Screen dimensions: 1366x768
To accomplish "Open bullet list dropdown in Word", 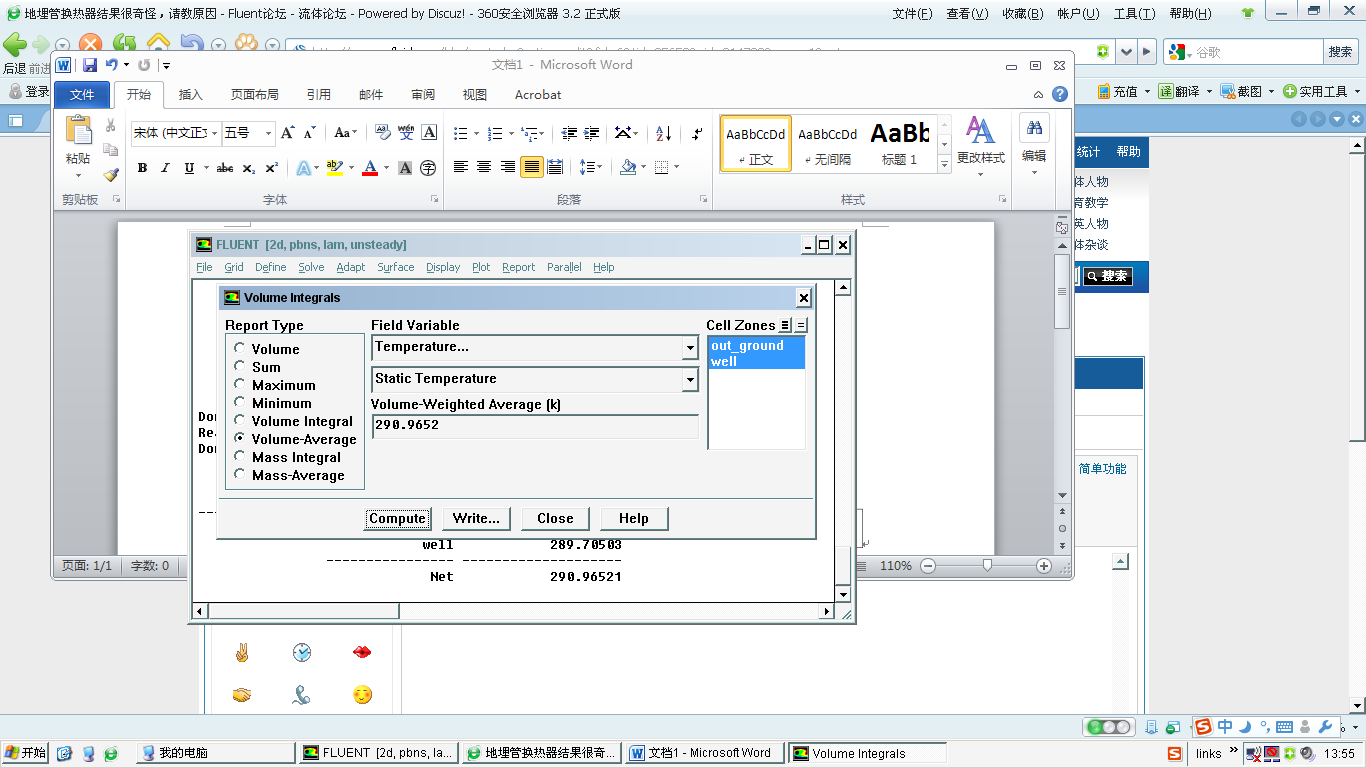I will (x=476, y=133).
